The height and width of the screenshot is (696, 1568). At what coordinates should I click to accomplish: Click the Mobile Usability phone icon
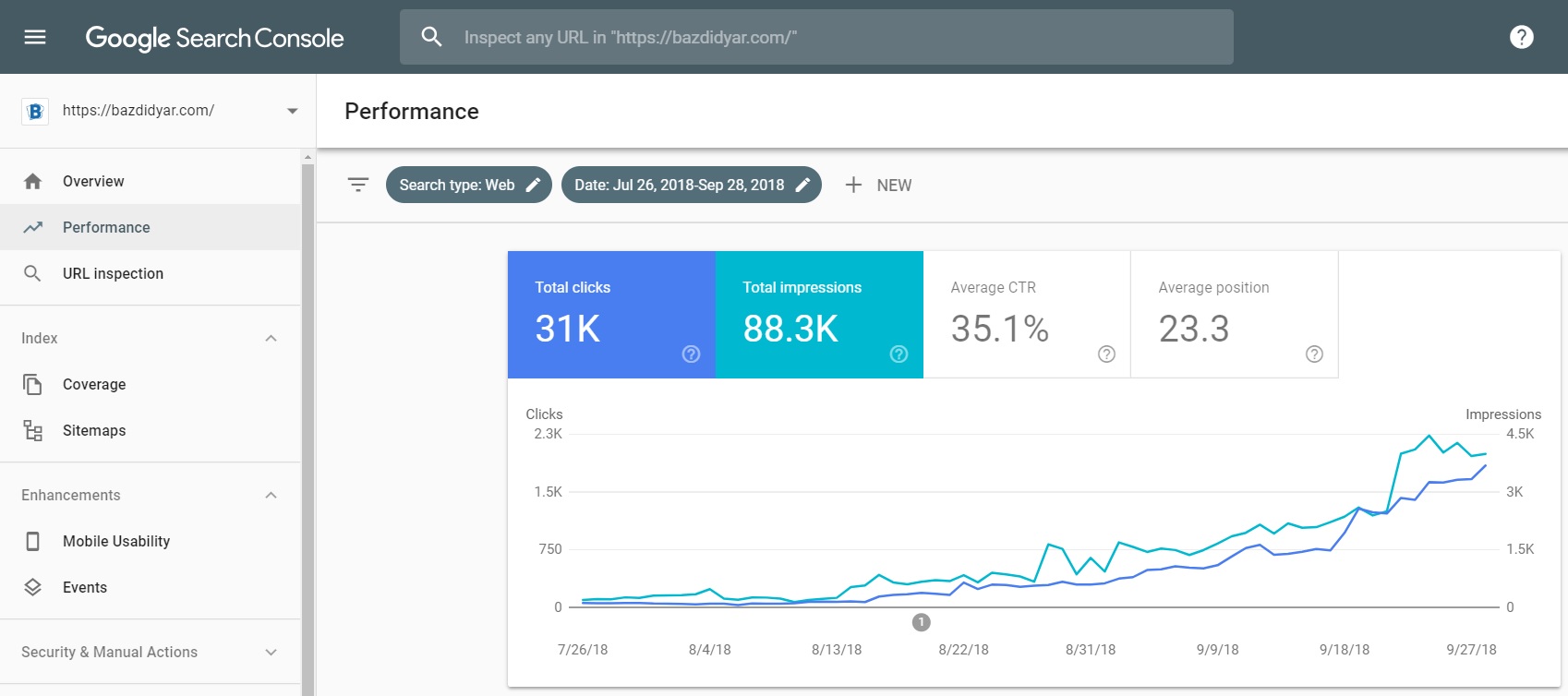coord(32,541)
